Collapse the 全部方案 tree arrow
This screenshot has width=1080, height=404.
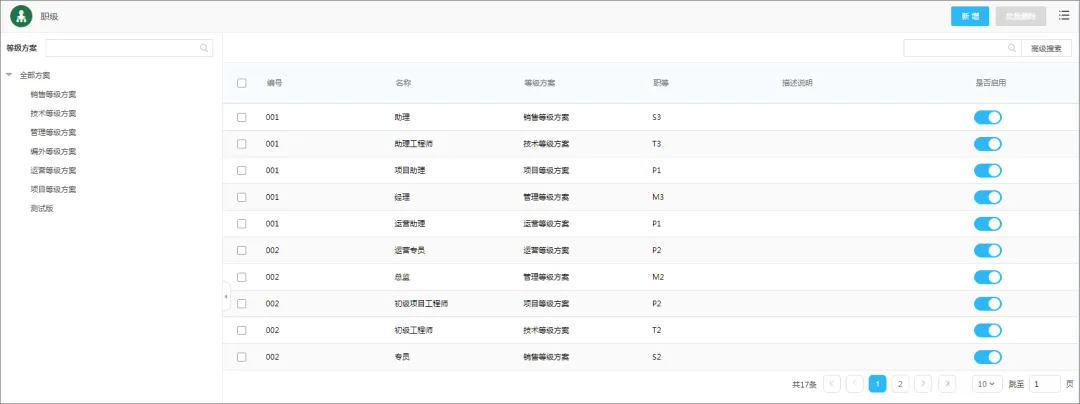[x=9, y=75]
